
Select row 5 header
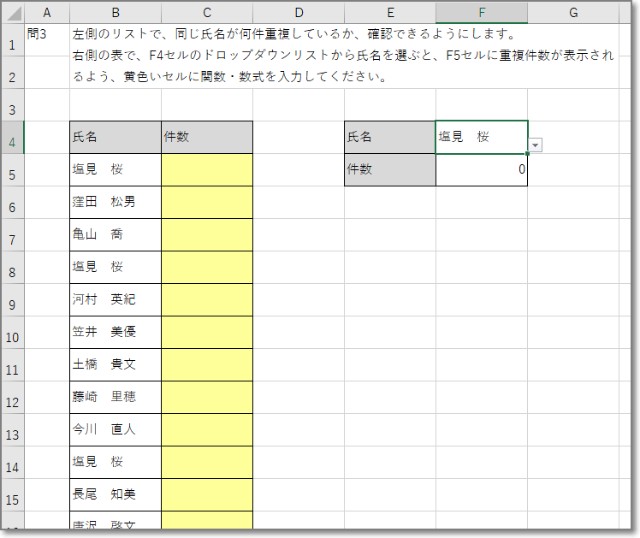coord(12,172)
